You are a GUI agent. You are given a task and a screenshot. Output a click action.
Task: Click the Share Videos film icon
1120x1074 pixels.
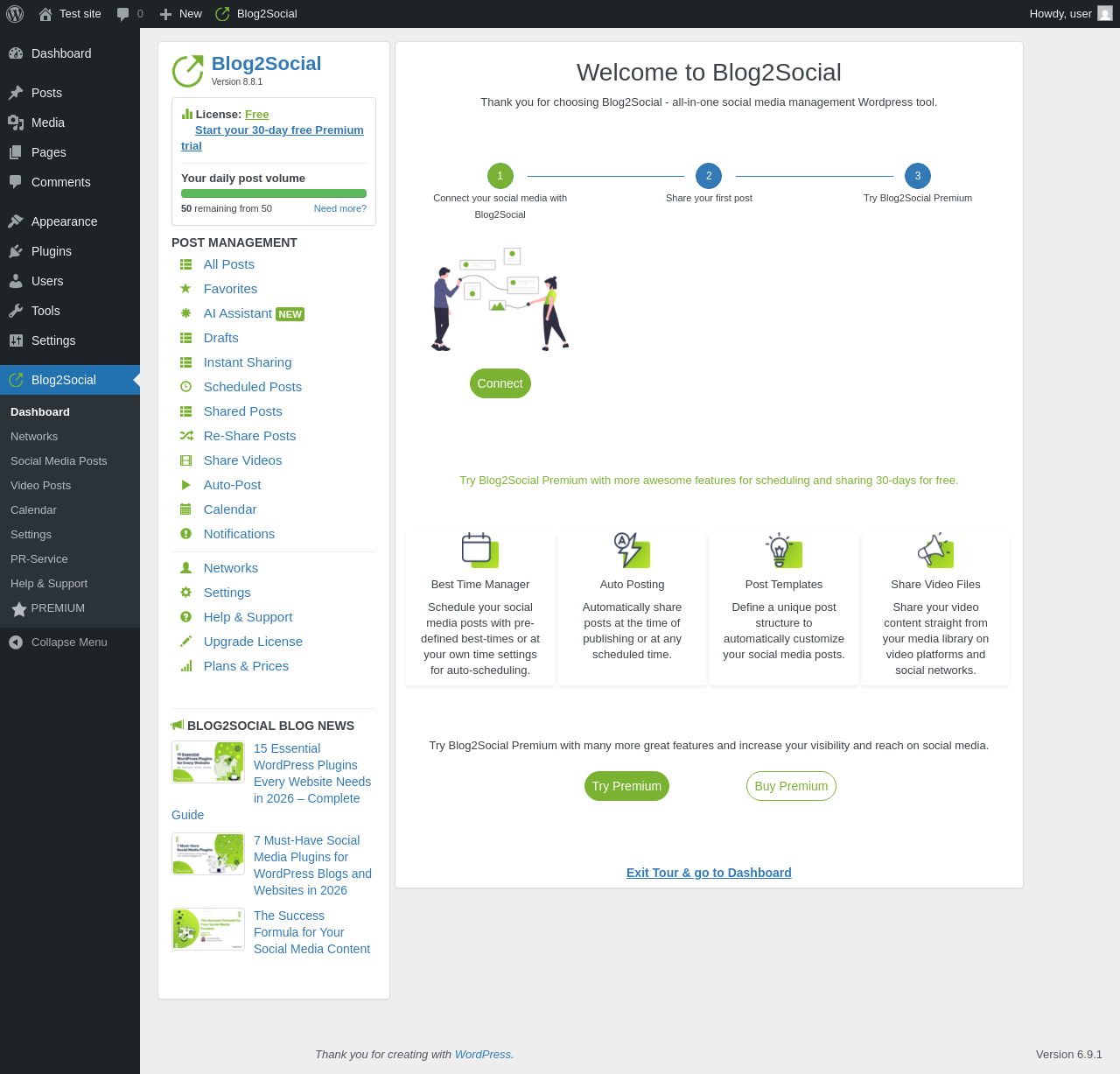(x=185, y=460)
